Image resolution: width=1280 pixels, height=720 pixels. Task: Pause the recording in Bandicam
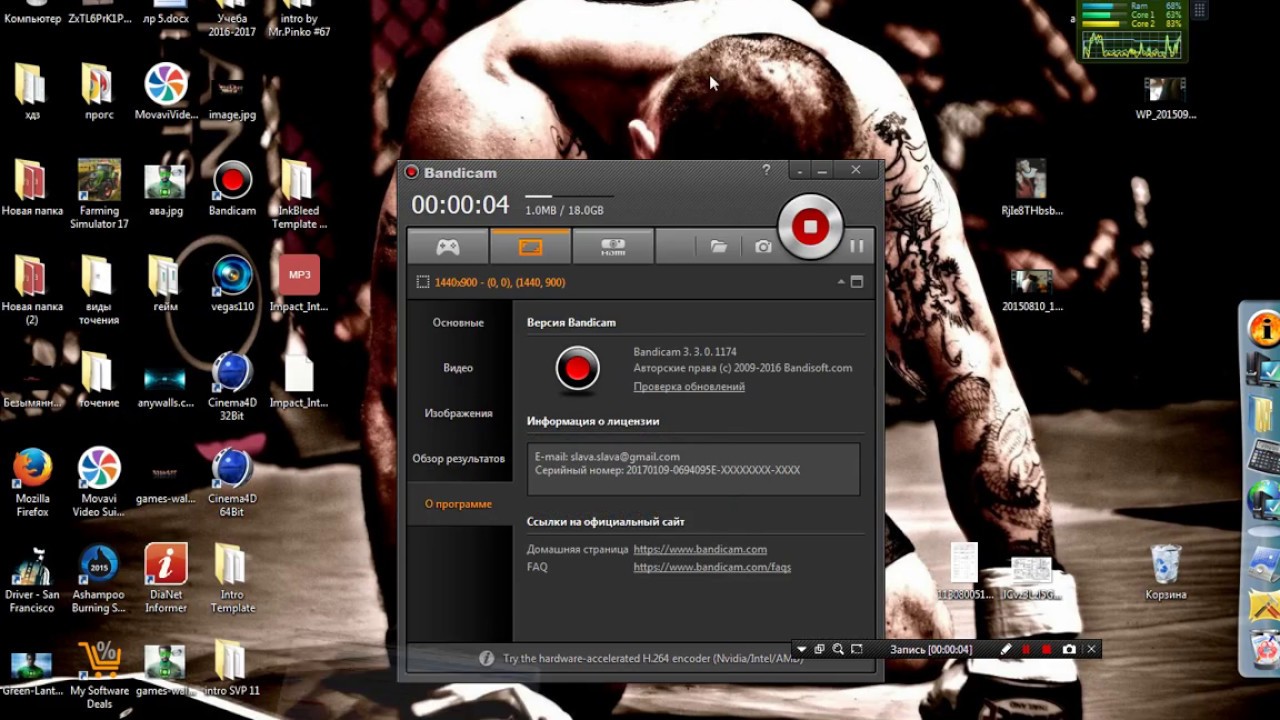856,246
